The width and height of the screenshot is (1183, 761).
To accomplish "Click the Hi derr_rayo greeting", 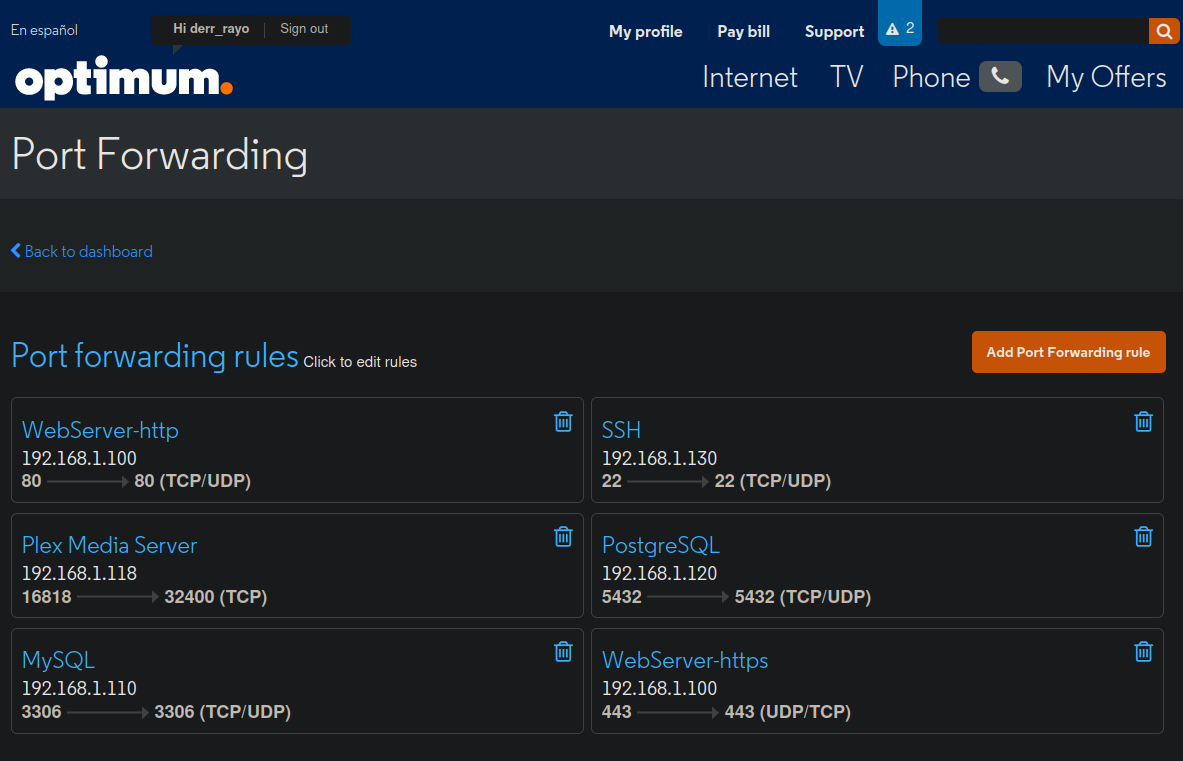I will coord(210,29).
